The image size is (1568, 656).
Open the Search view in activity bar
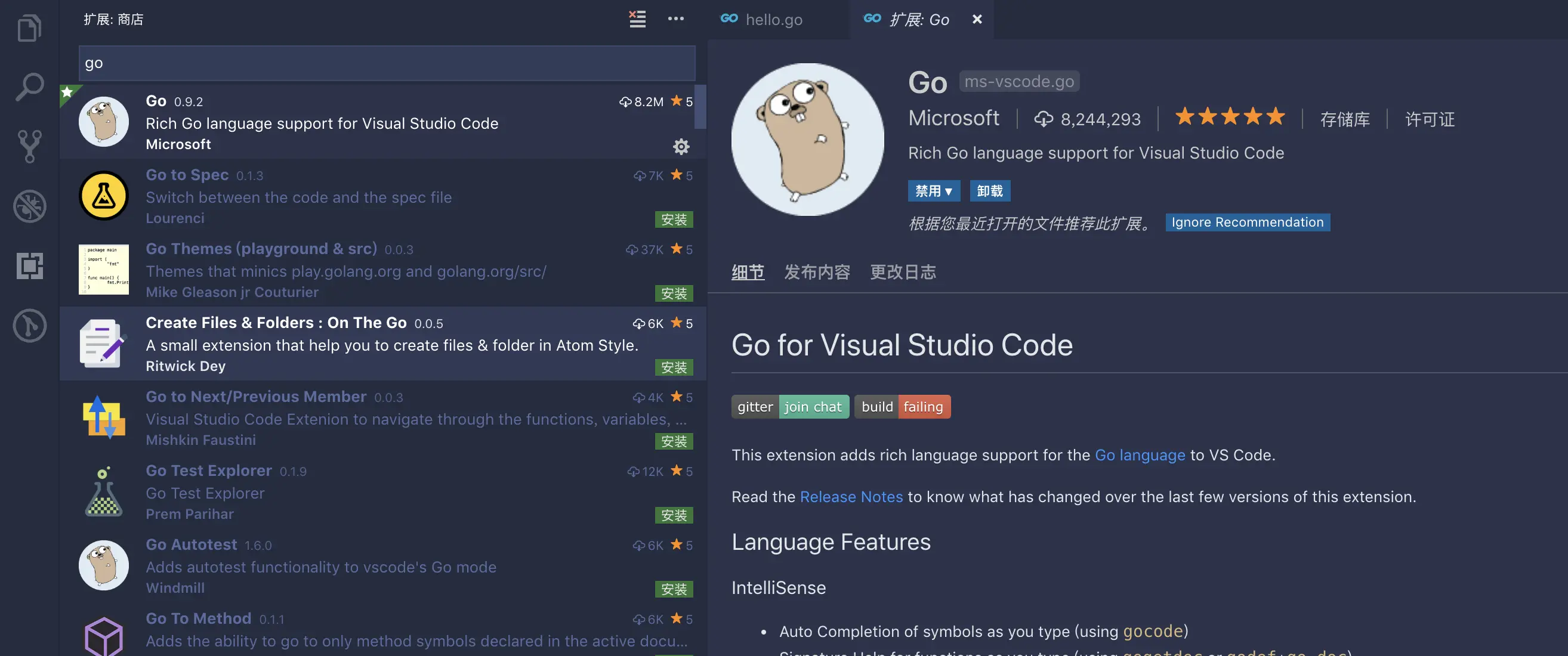pos(29,86)
